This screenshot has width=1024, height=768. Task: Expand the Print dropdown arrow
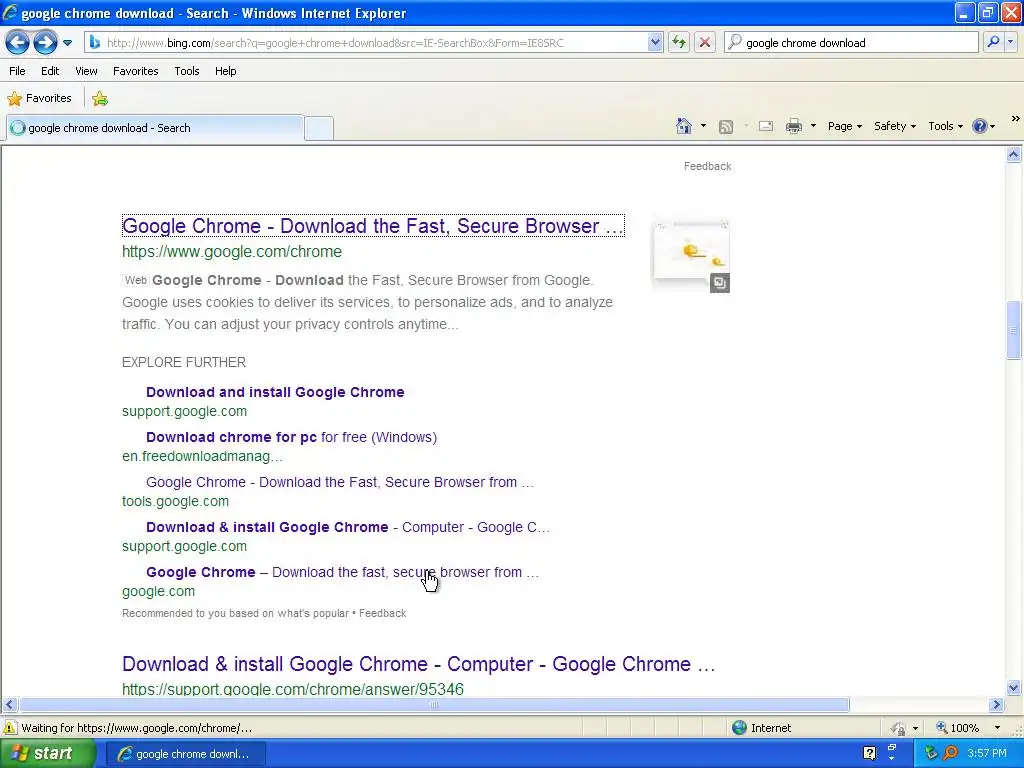(x=813, y=126)
